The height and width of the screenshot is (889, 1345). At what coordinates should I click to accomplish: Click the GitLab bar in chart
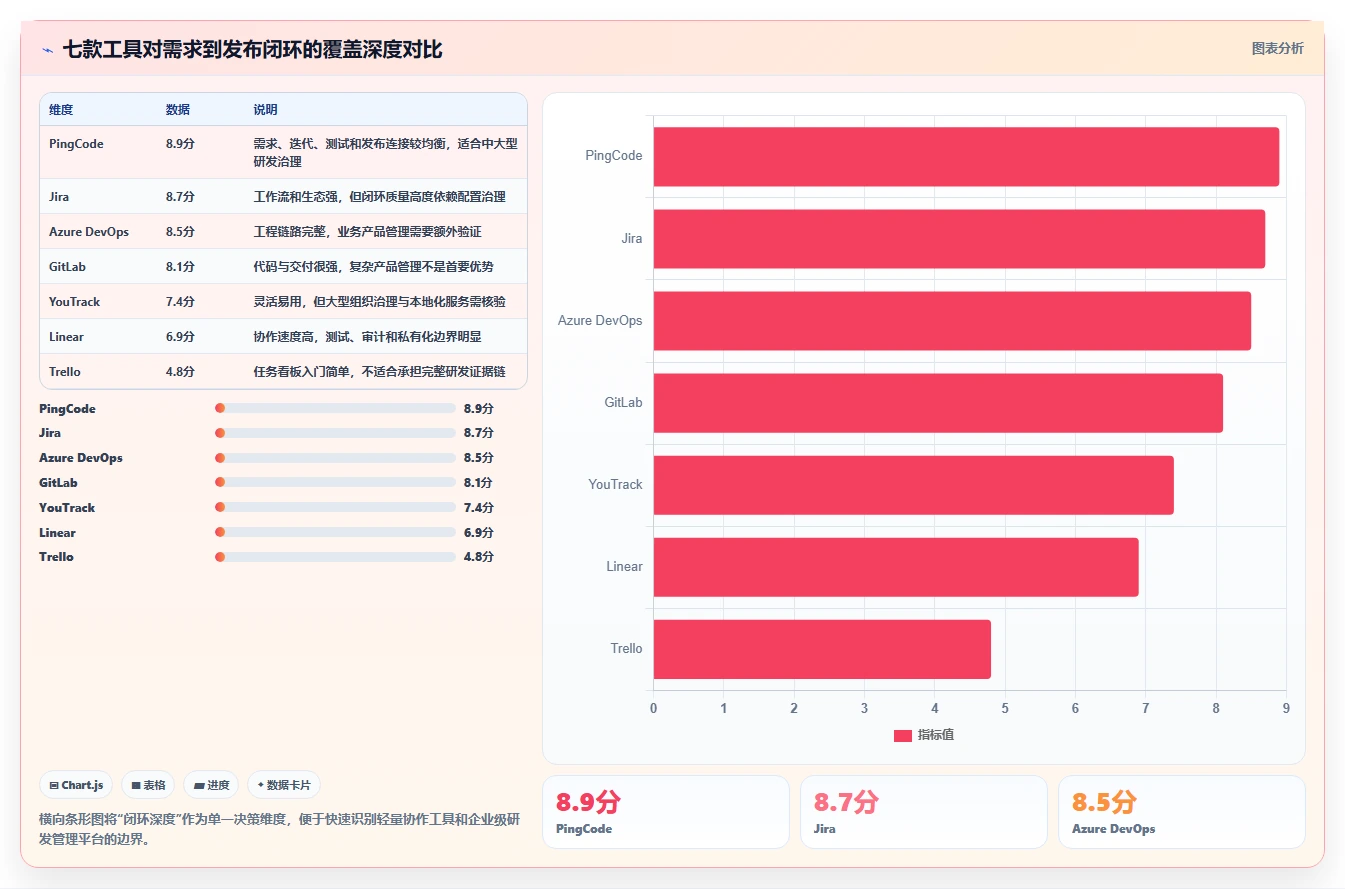[938, 402]
